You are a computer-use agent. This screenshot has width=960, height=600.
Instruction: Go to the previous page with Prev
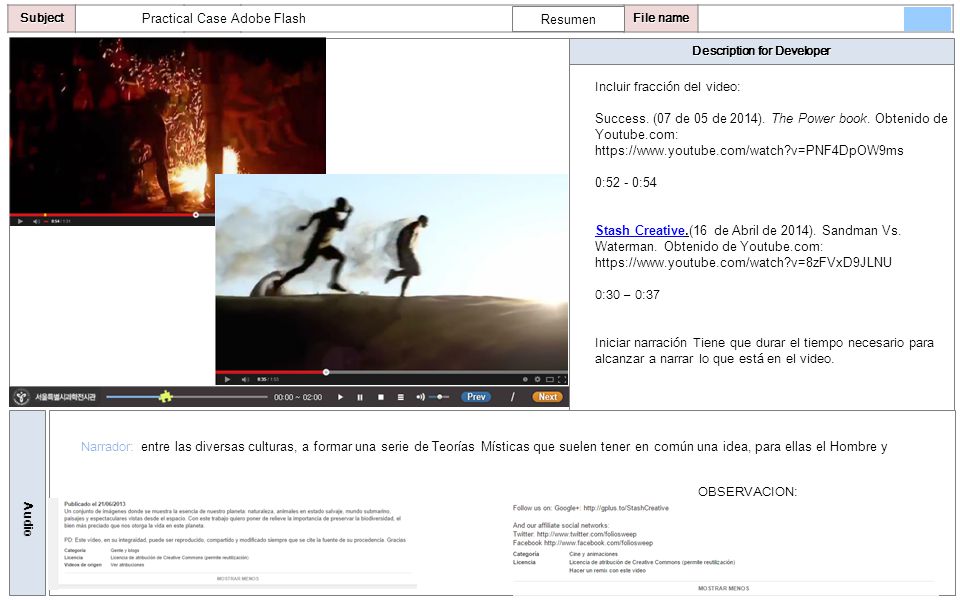[476, 397]
